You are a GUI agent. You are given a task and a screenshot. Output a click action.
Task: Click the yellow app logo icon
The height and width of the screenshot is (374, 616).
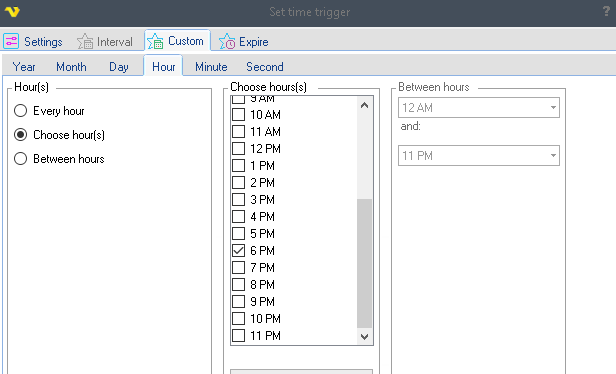(x=12, y=12)
